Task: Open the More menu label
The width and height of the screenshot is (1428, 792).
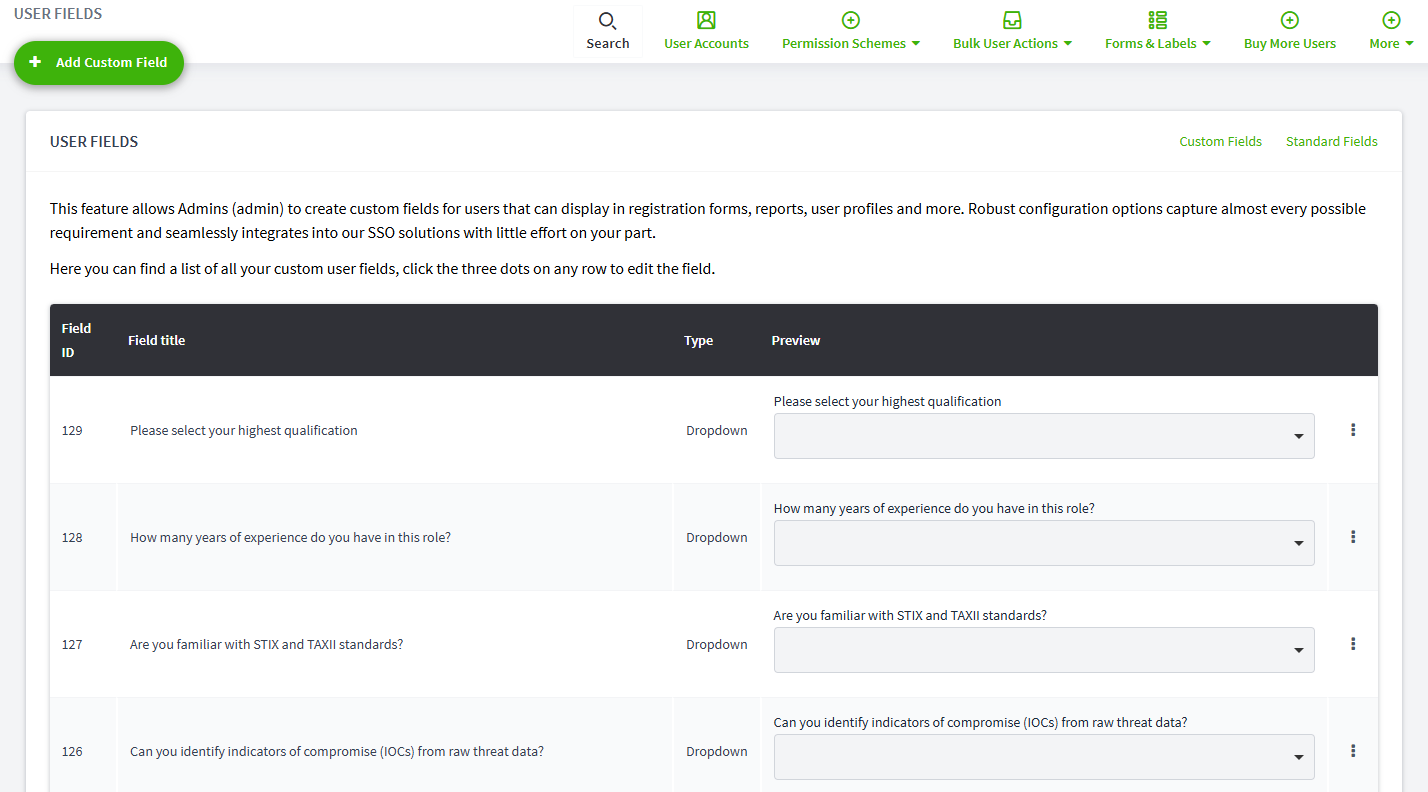Action: click(x=1391, y=44)
